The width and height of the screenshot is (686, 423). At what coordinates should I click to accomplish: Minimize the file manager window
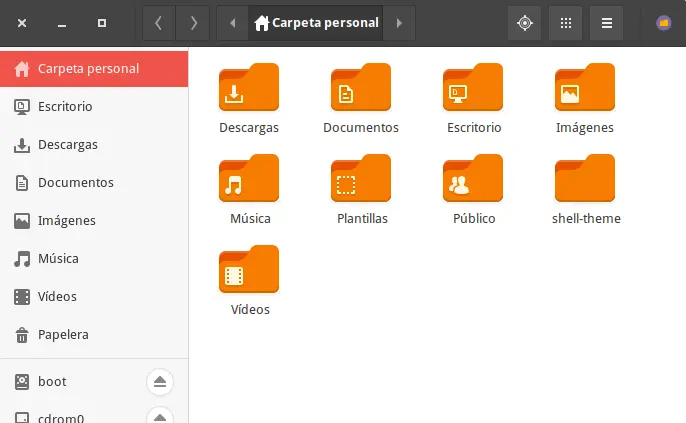pyautogui.click(x=62, y=23)
